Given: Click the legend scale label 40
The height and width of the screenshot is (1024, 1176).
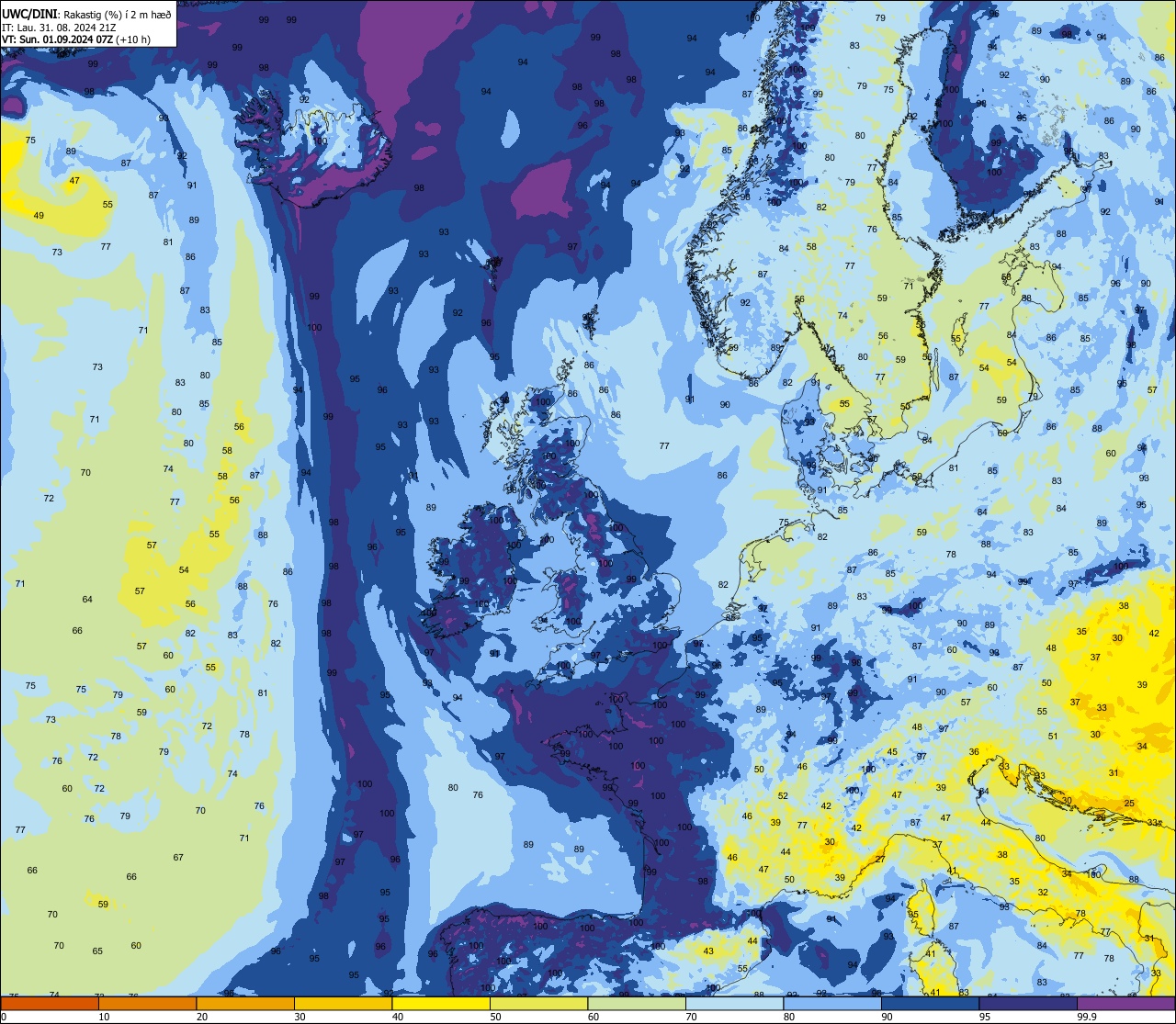Looking at the screenshot, I should (398, 1017).
